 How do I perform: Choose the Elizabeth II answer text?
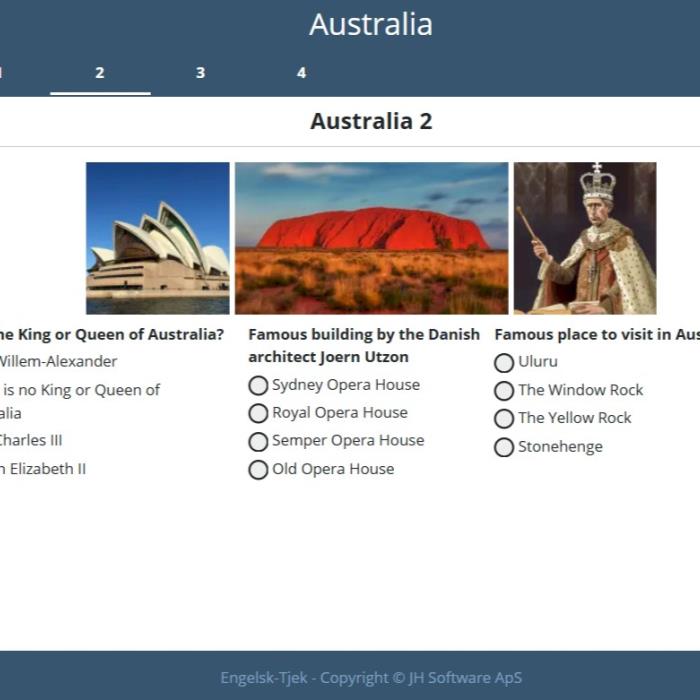tap(45, 469)
